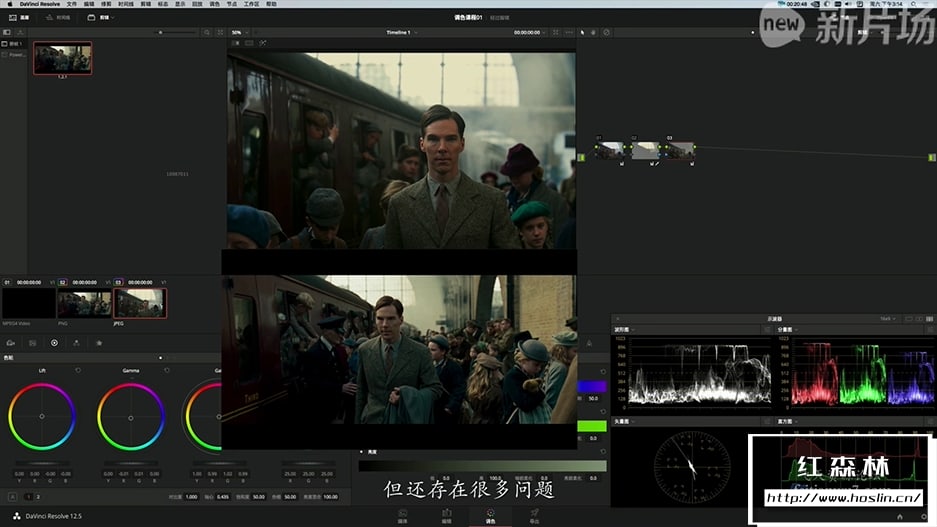This screenshot has height=527, width=937.
Task: Open the waveform scope settings icon
Action: coord(767,329)
